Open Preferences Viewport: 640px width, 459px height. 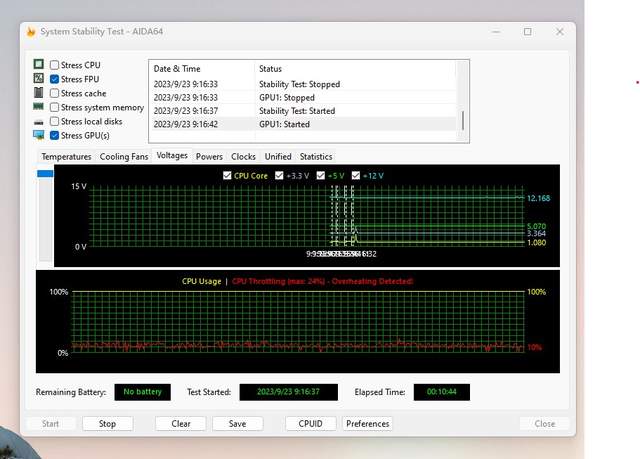click(x=368, y=424)
